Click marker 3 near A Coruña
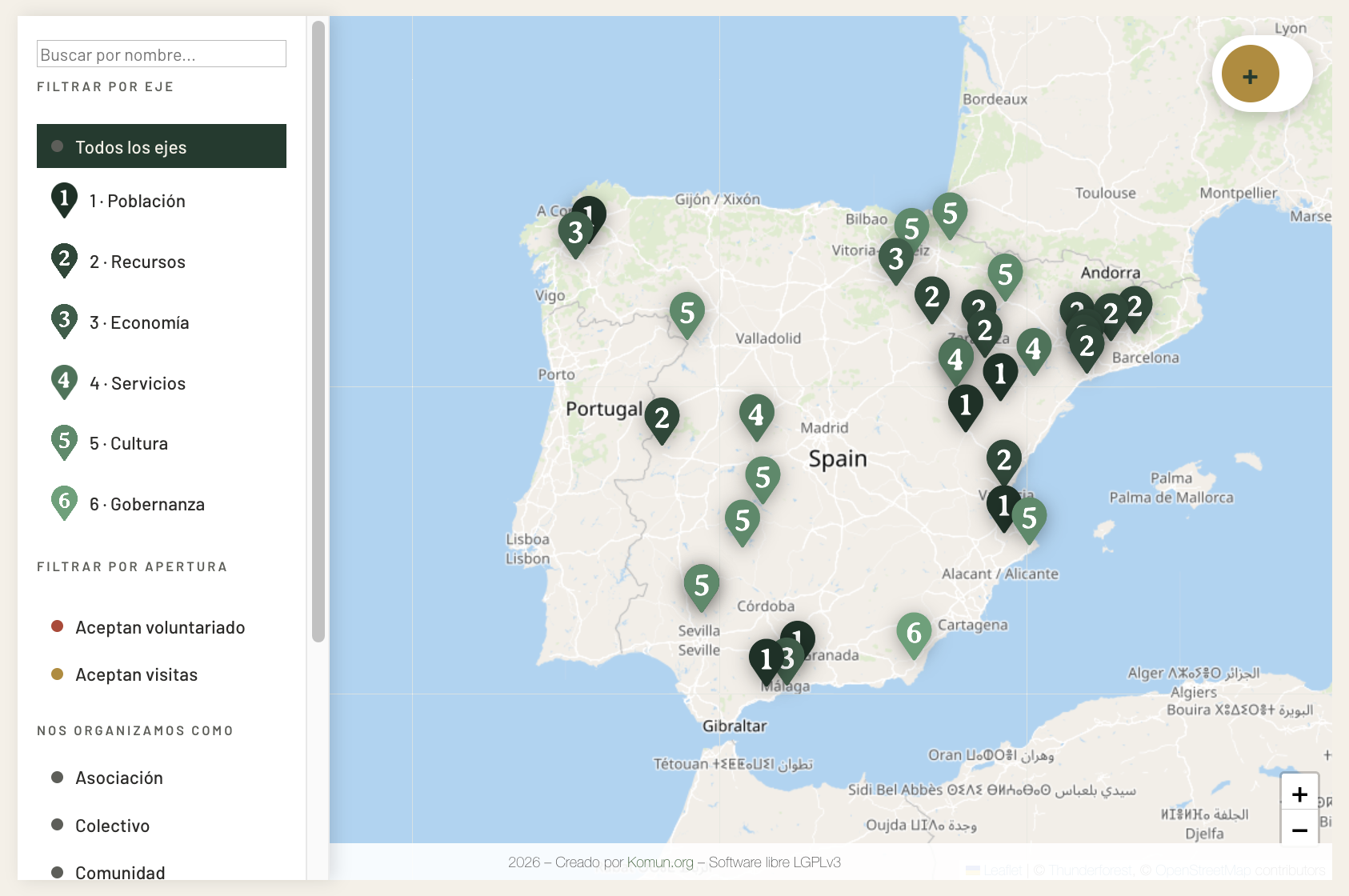 click(x=574, y=234)
